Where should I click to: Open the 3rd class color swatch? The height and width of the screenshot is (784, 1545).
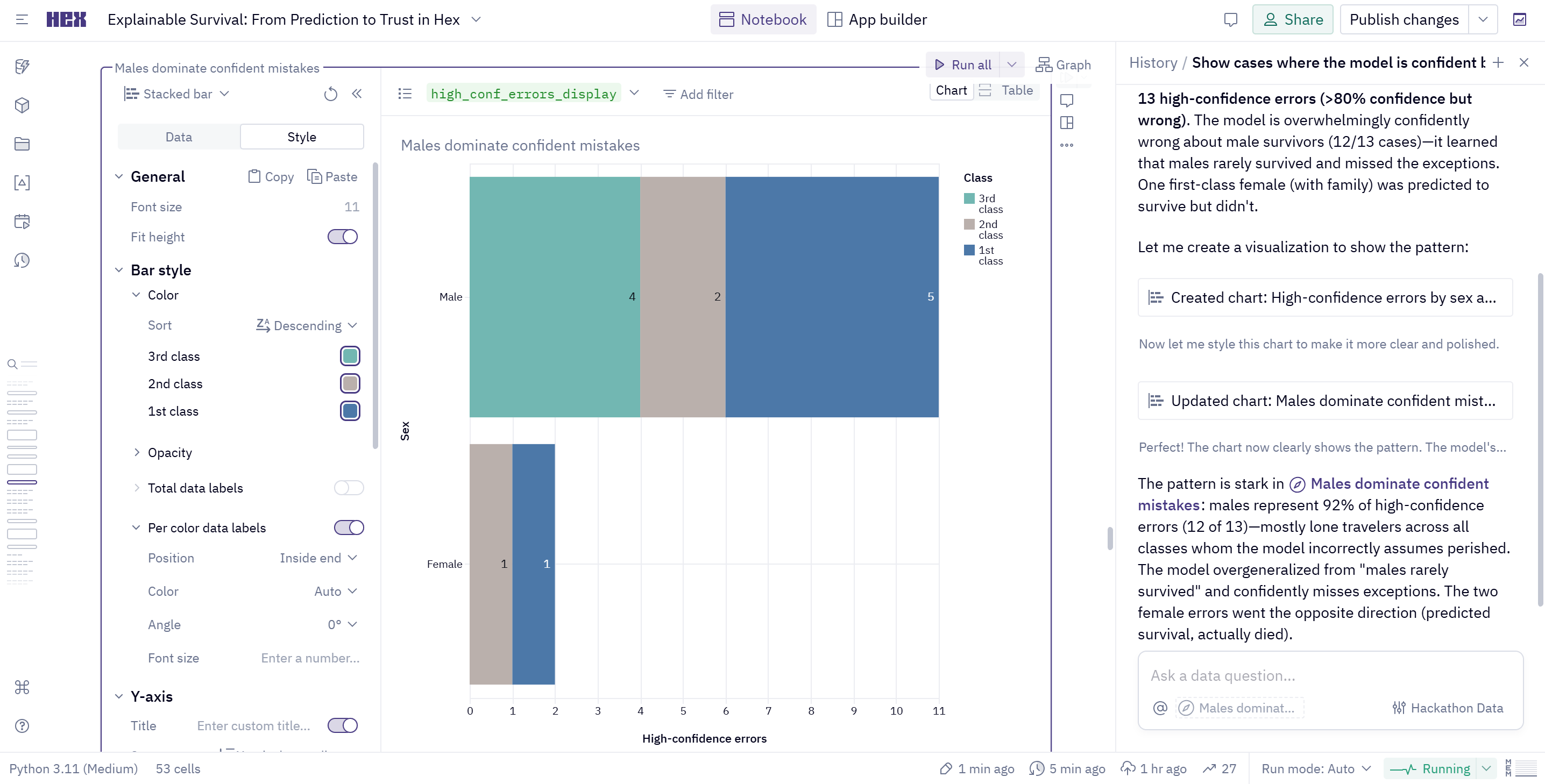[350, 356]
